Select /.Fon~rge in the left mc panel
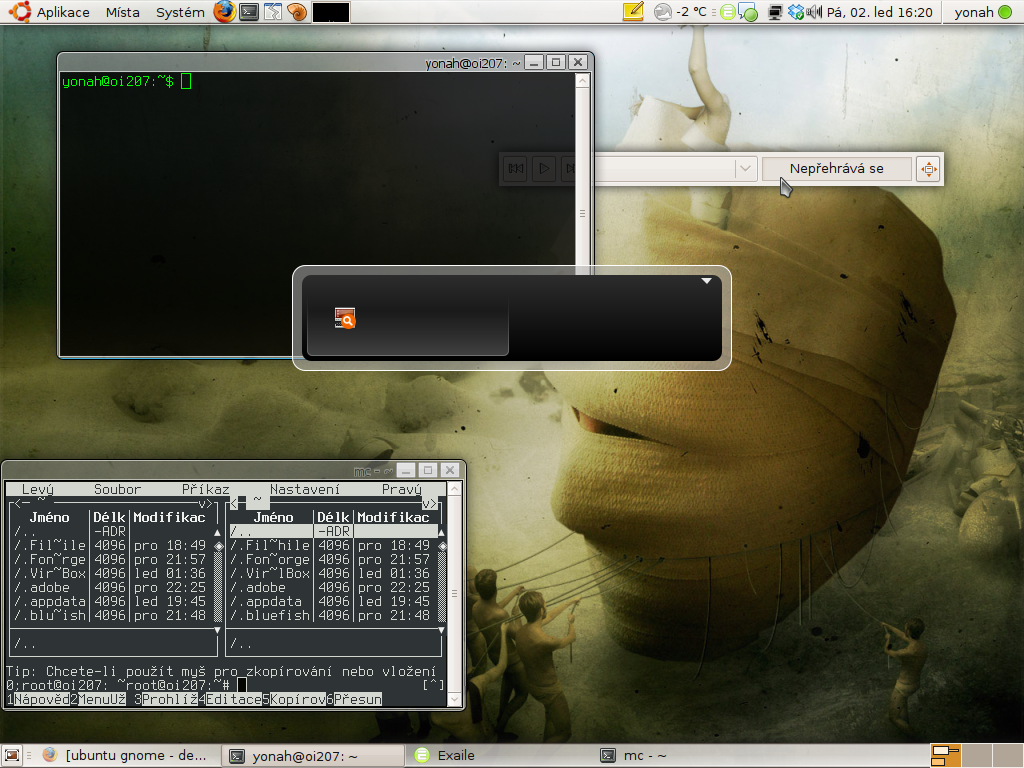 (x=111, y=559)
